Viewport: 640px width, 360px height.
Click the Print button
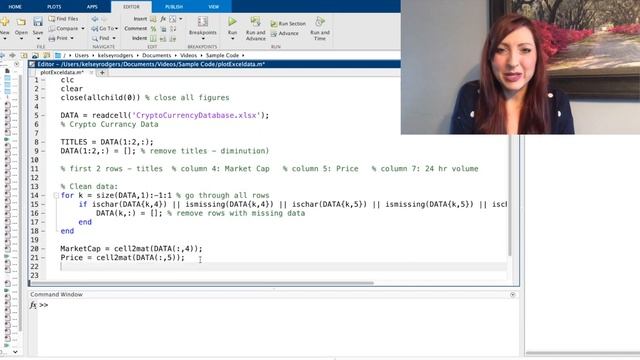tap(58, 38)
